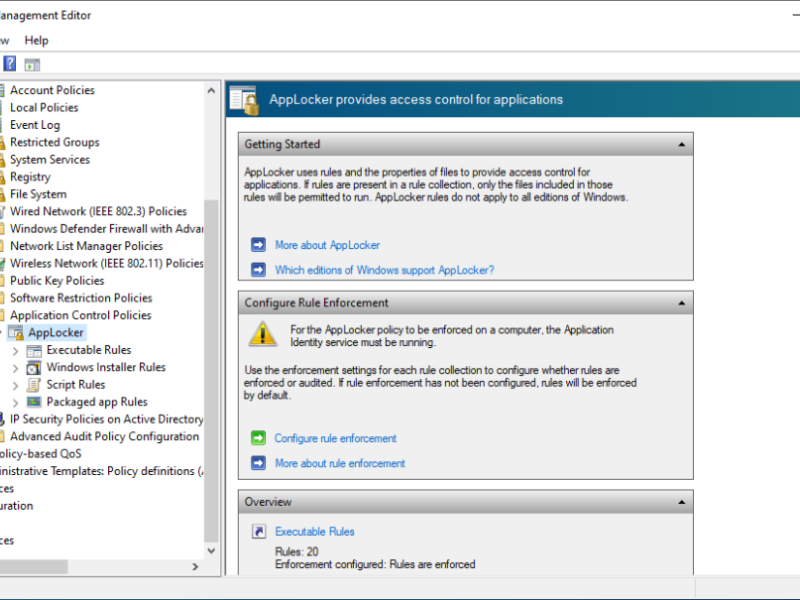Select the AppLocker tree node
Viewport: 800px width, 600px height.
click(56, 333)
